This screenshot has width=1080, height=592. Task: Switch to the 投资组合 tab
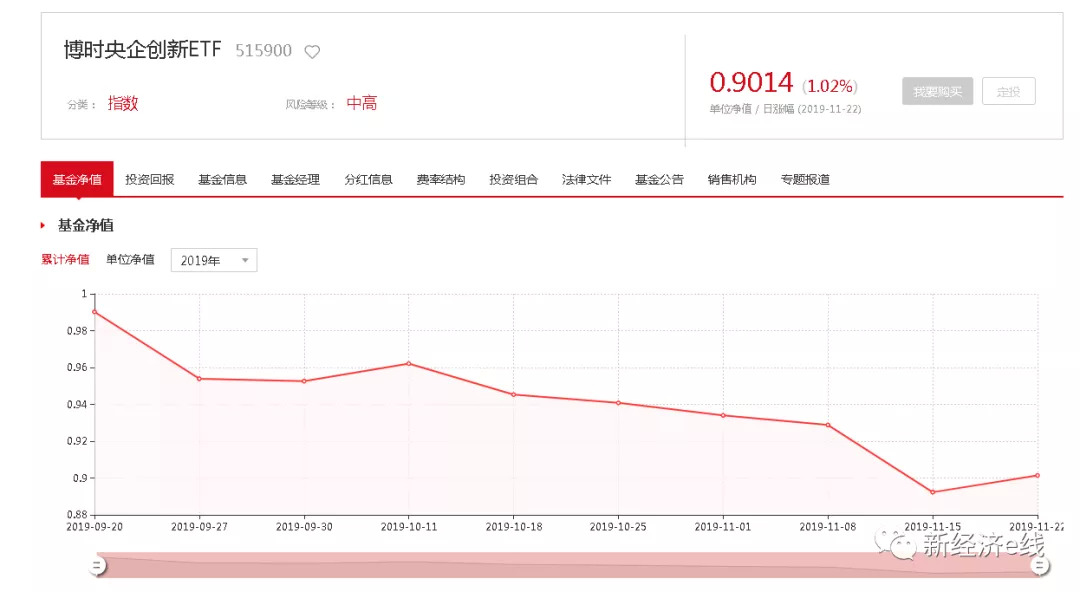pyautogui.click(x=514, y=179)
